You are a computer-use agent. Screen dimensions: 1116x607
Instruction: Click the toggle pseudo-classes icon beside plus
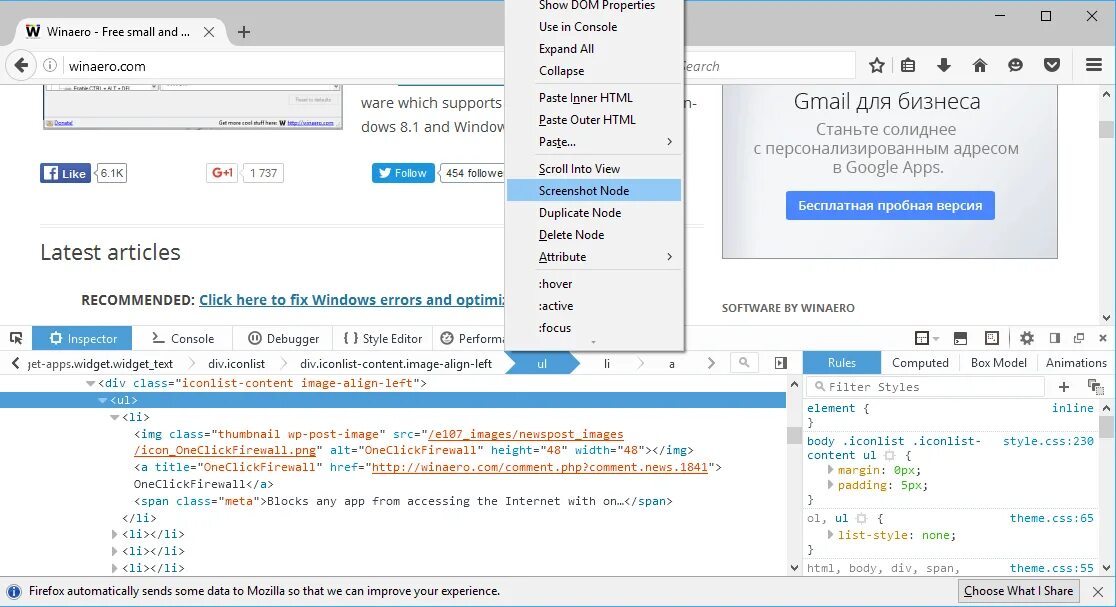pyautogui.click(x=1095, y=386)
